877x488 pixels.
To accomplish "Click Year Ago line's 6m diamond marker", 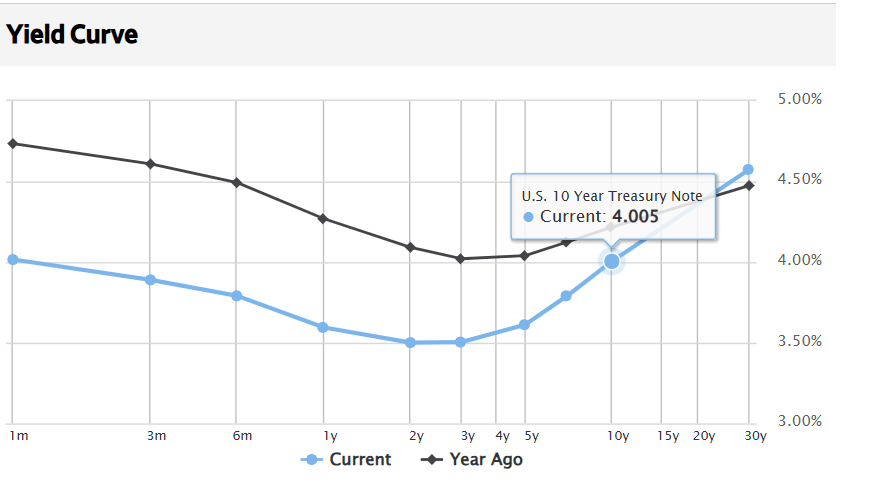I will click(x=236, y=183).
